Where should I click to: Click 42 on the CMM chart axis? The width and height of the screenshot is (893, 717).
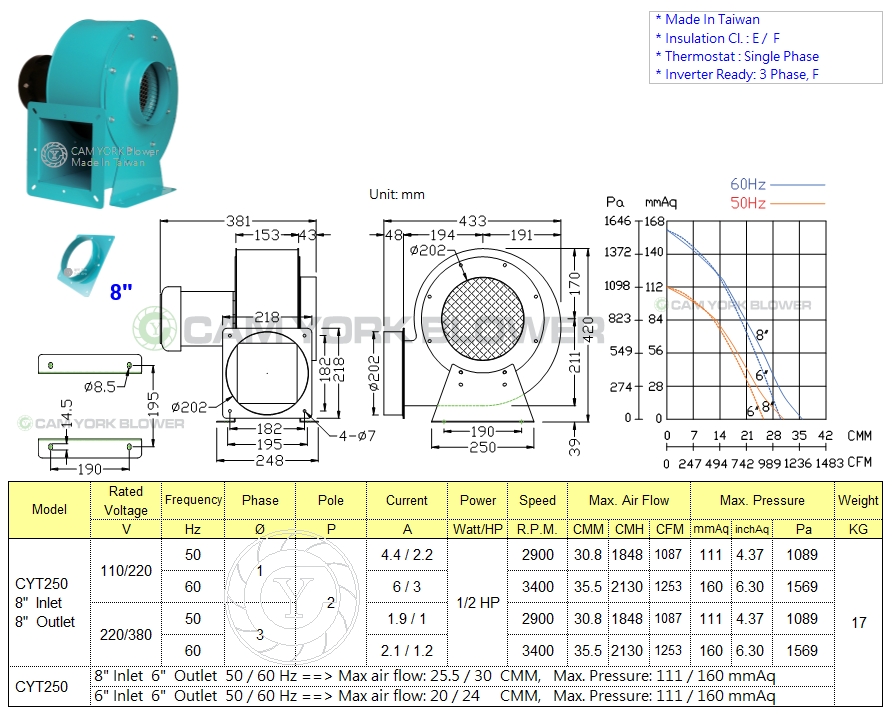pos(825,436)
